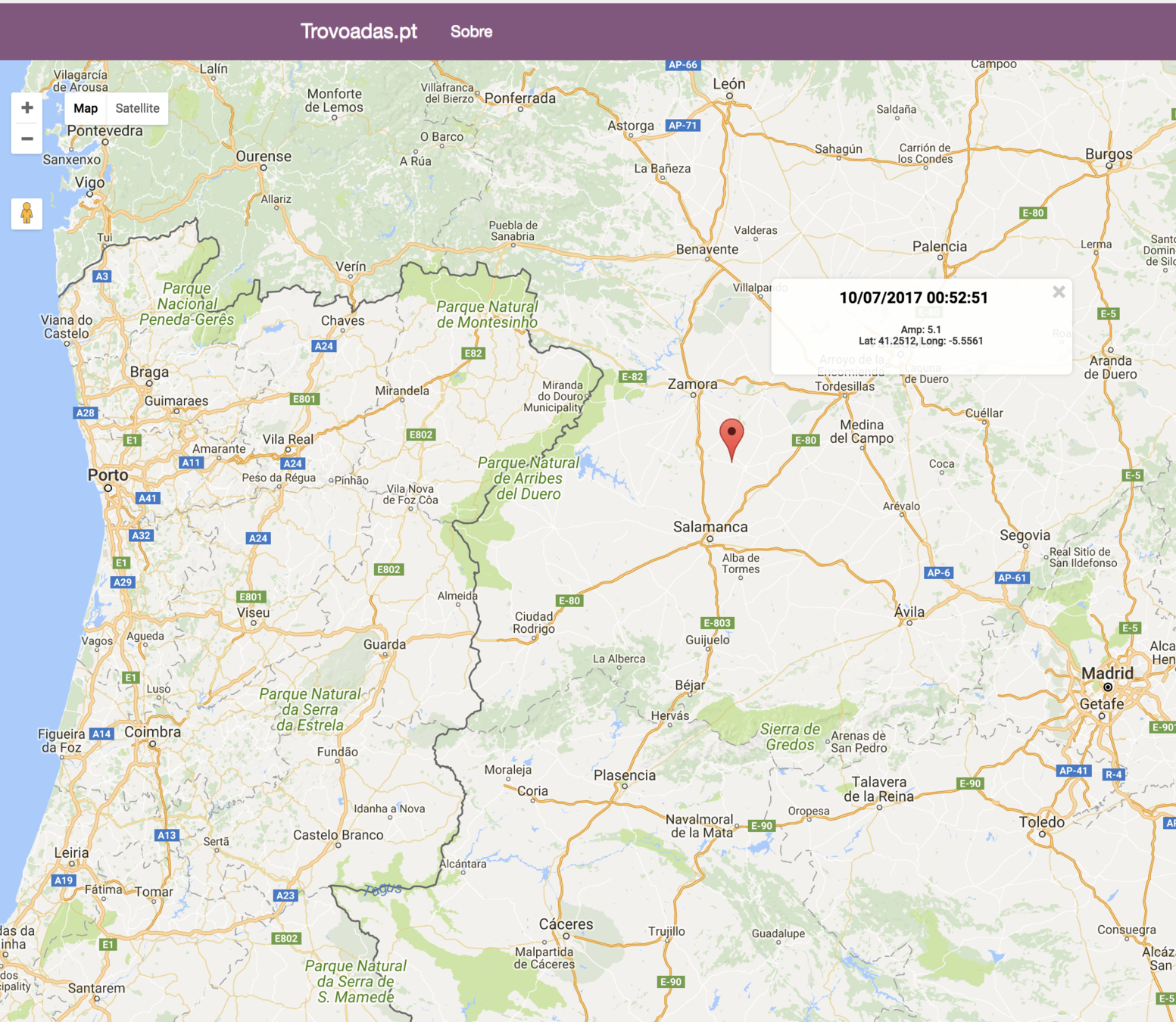Close the strike info popup

tap(1059, 292)
